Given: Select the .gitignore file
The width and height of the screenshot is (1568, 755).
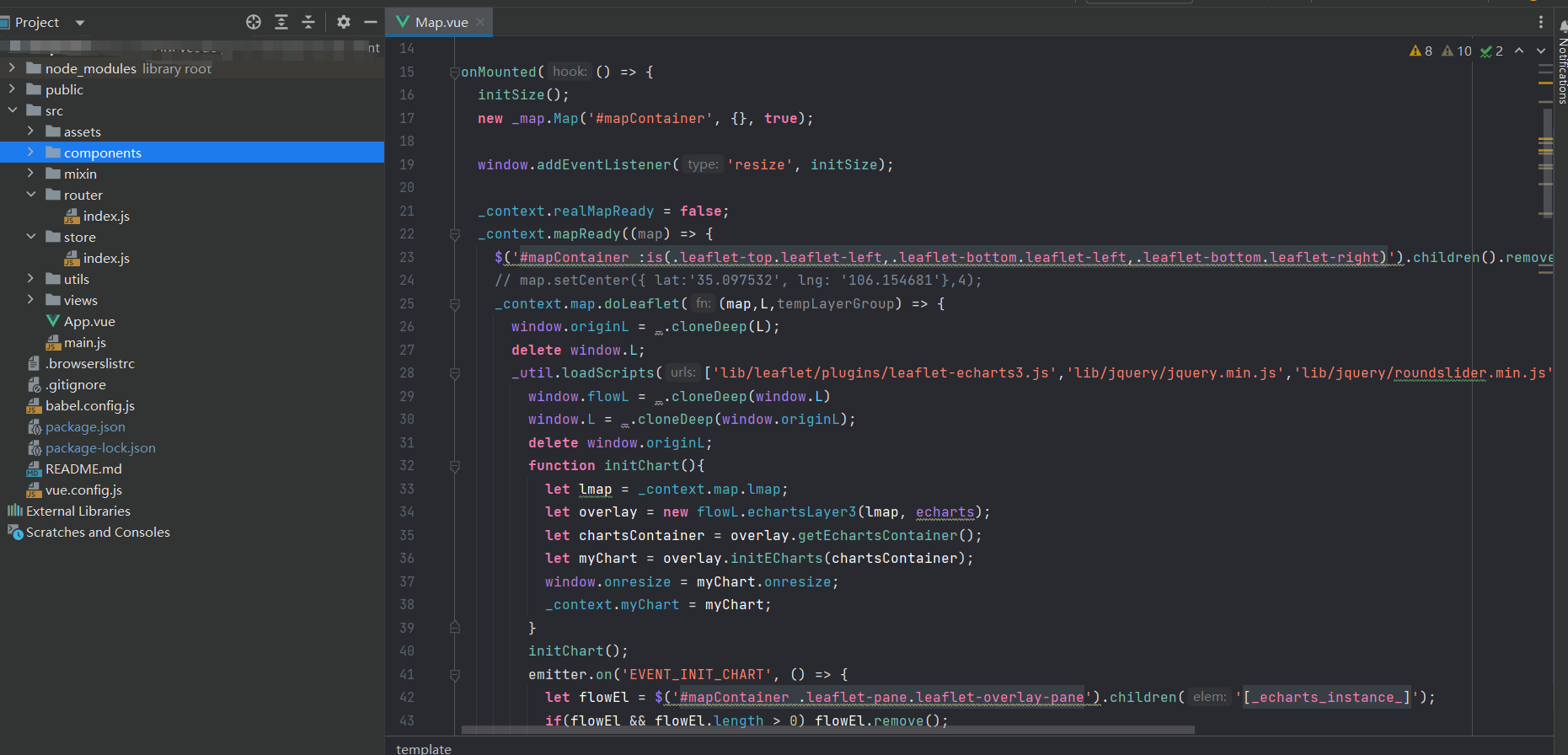Looking at the screenshot, I should 76,384.
